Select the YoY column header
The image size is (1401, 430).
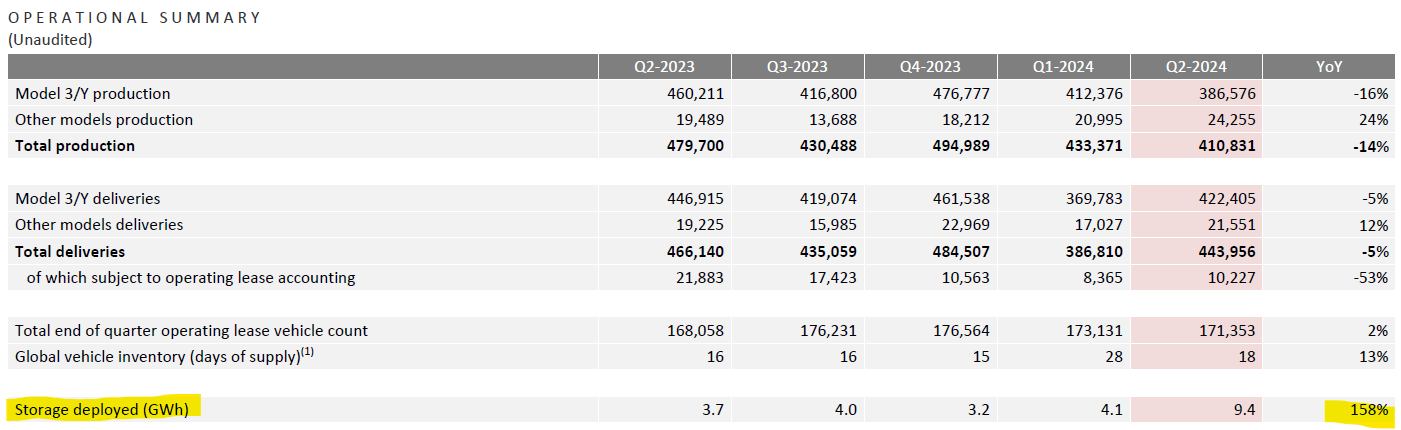click(x=1329, y=67)
